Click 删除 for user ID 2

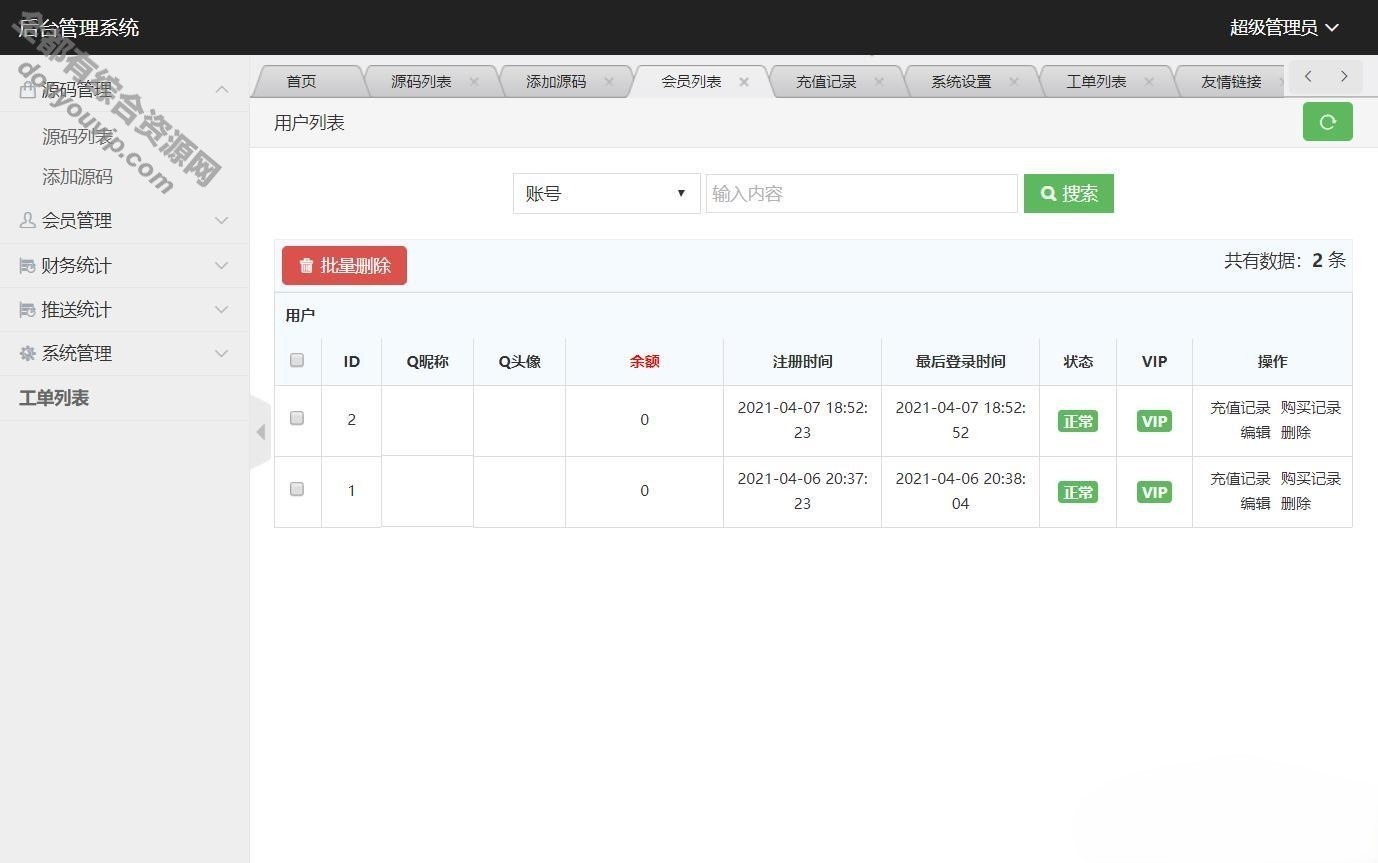point(1296,432)
